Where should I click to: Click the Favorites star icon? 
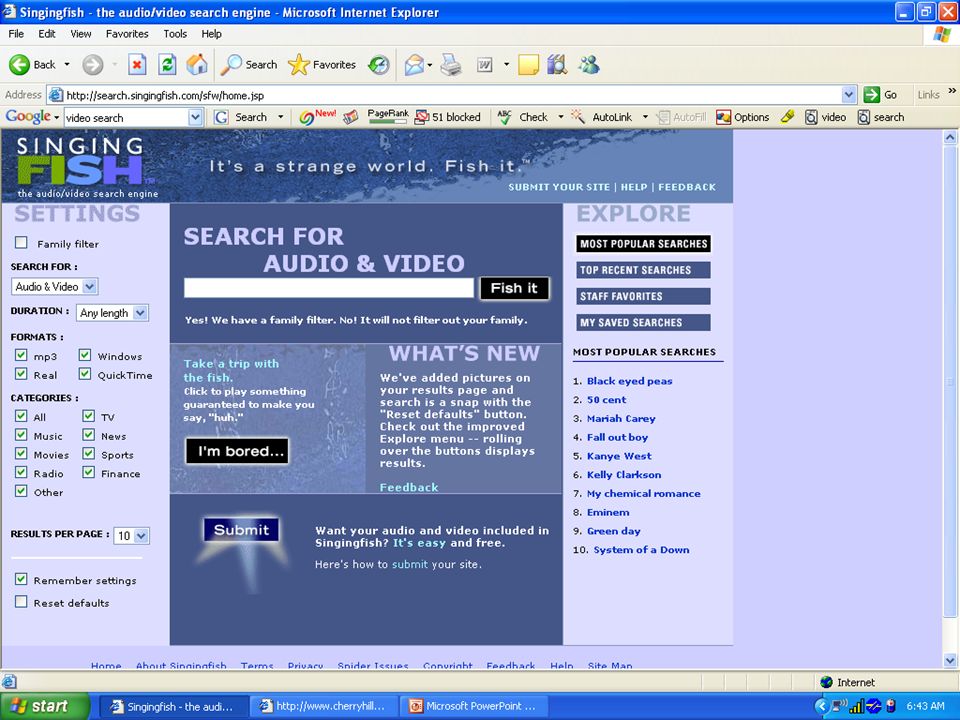(299, 64)
